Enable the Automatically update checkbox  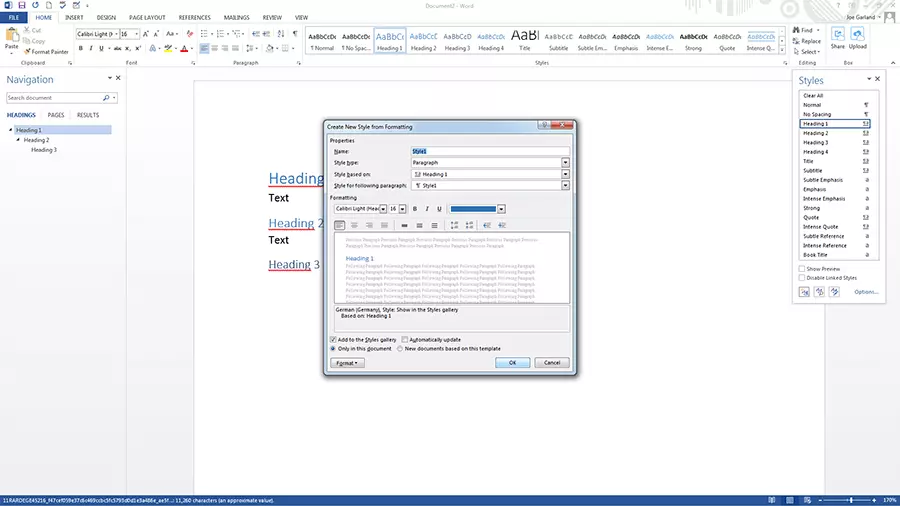405,340
